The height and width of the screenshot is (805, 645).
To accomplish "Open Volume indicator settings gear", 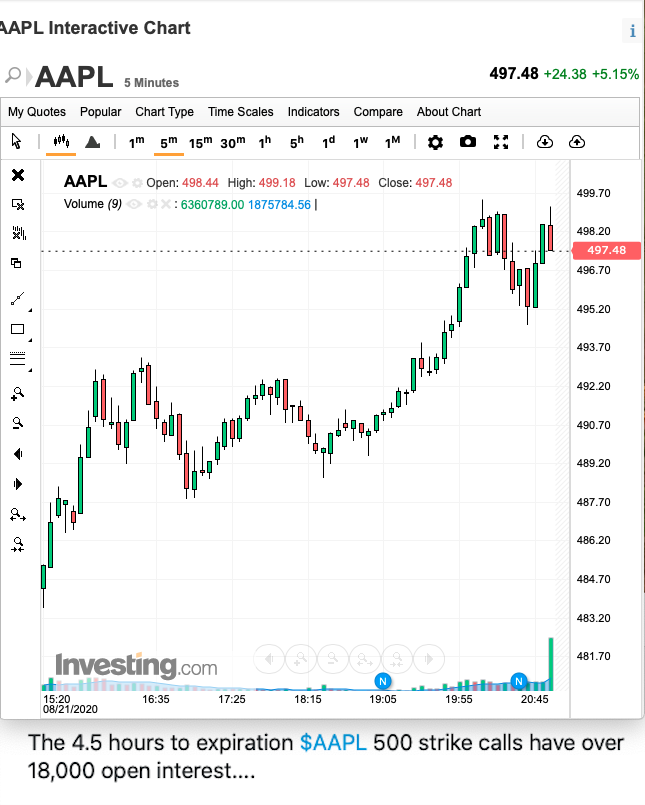I will (x=152, y=204).
